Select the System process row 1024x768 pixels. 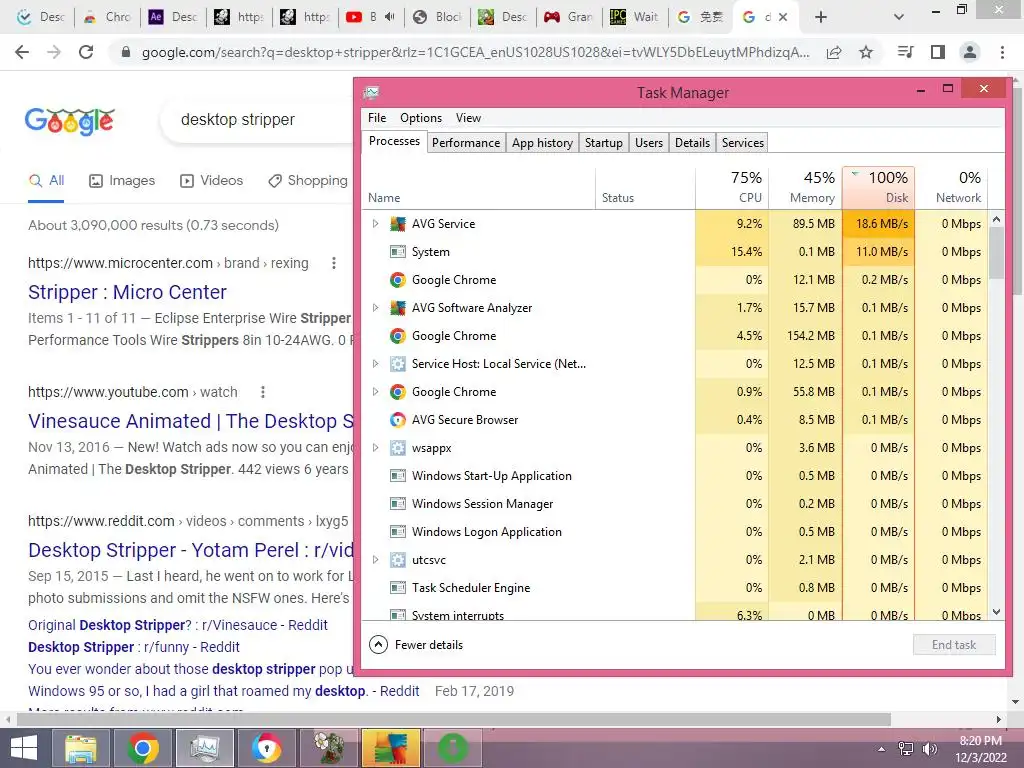(x=675, y=251)
